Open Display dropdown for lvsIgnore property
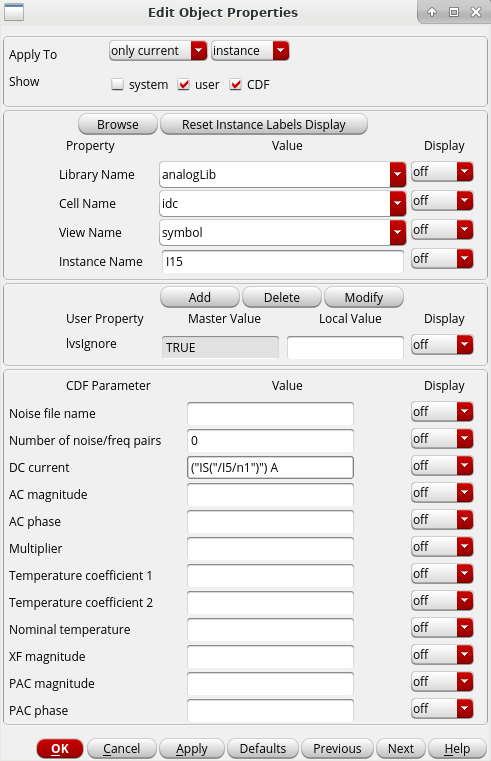Screen dimensions: 491x761 (x=442, y=345)
